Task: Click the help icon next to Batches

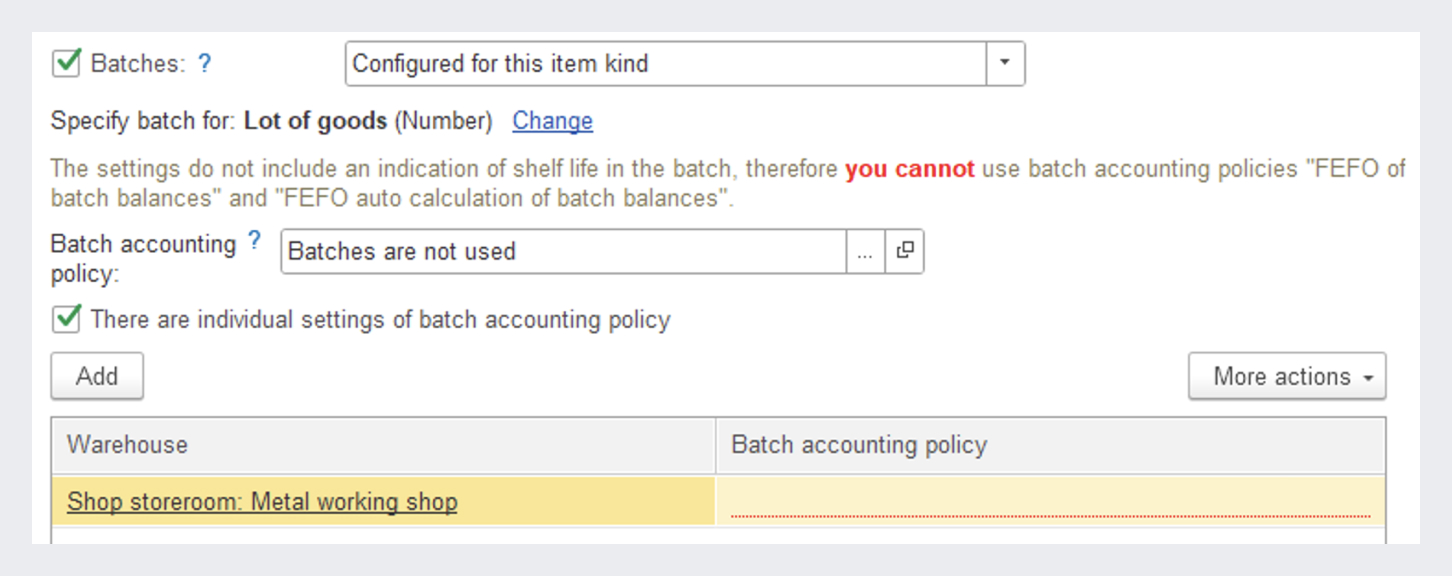Action: coord(205,64)
